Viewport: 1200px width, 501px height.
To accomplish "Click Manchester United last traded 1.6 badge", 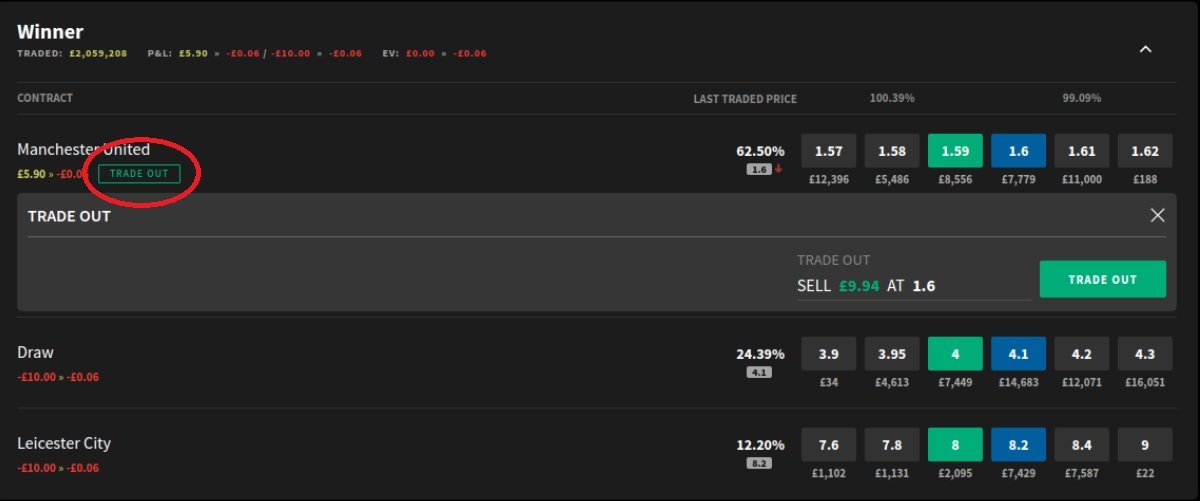I will pos(758,170).
